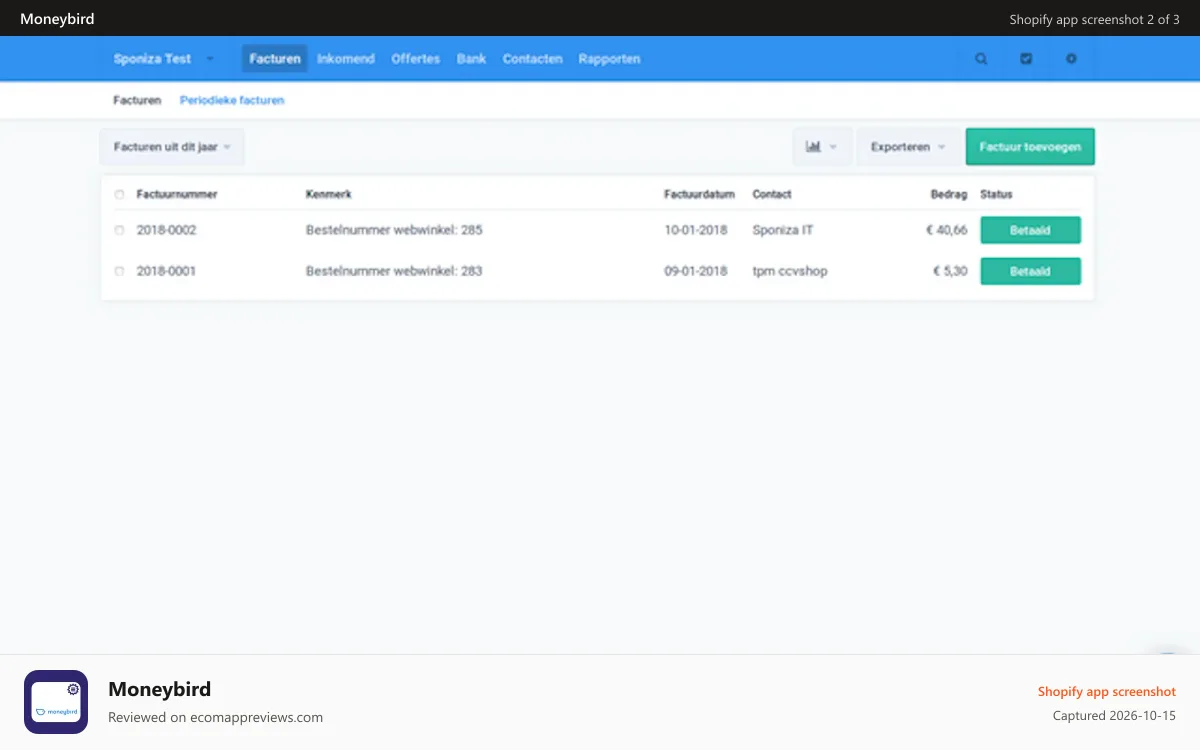This screenshot has height=750, width=1200.
Task: Click contact 'tpm ccvshop'
Action: 790,271
